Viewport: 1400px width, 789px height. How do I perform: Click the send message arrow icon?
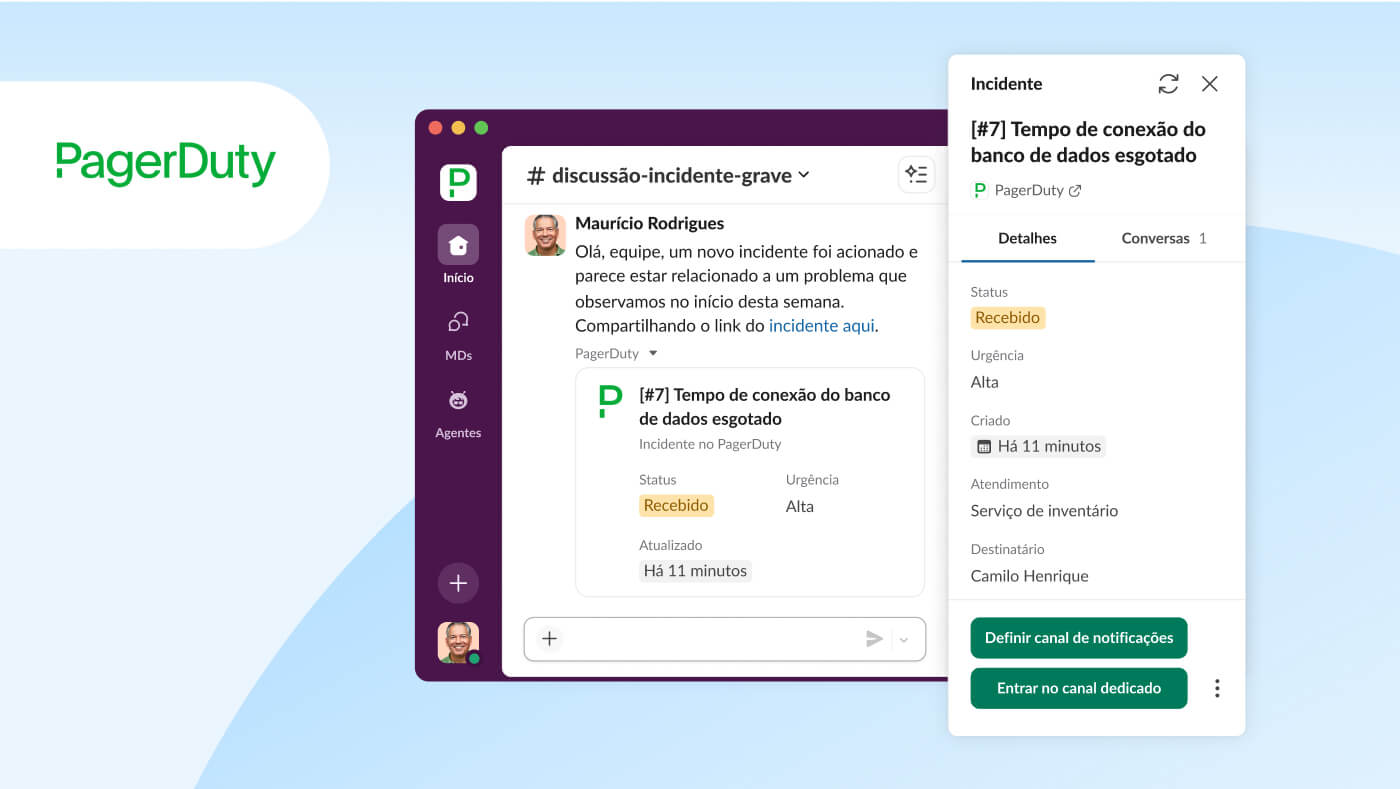pyautogui.click(x=874, y=639)
